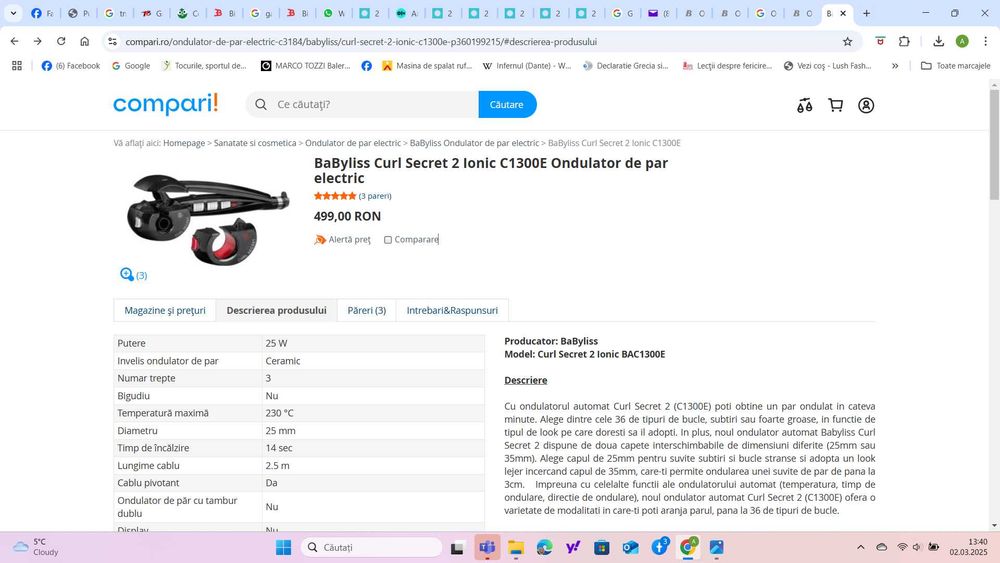Viewport: 1000px width, 563px height.
Task: Open the price comparison scales icon
Action: click(x=804, y=105)
